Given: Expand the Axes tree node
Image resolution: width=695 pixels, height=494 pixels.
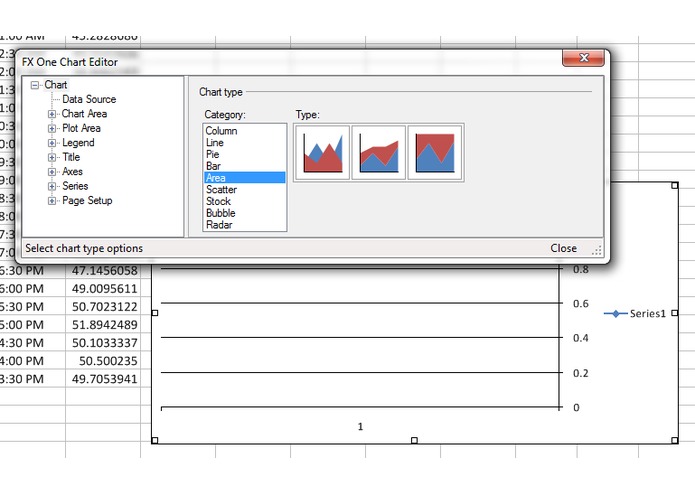Looking at the screenshot, I should 52,172.
